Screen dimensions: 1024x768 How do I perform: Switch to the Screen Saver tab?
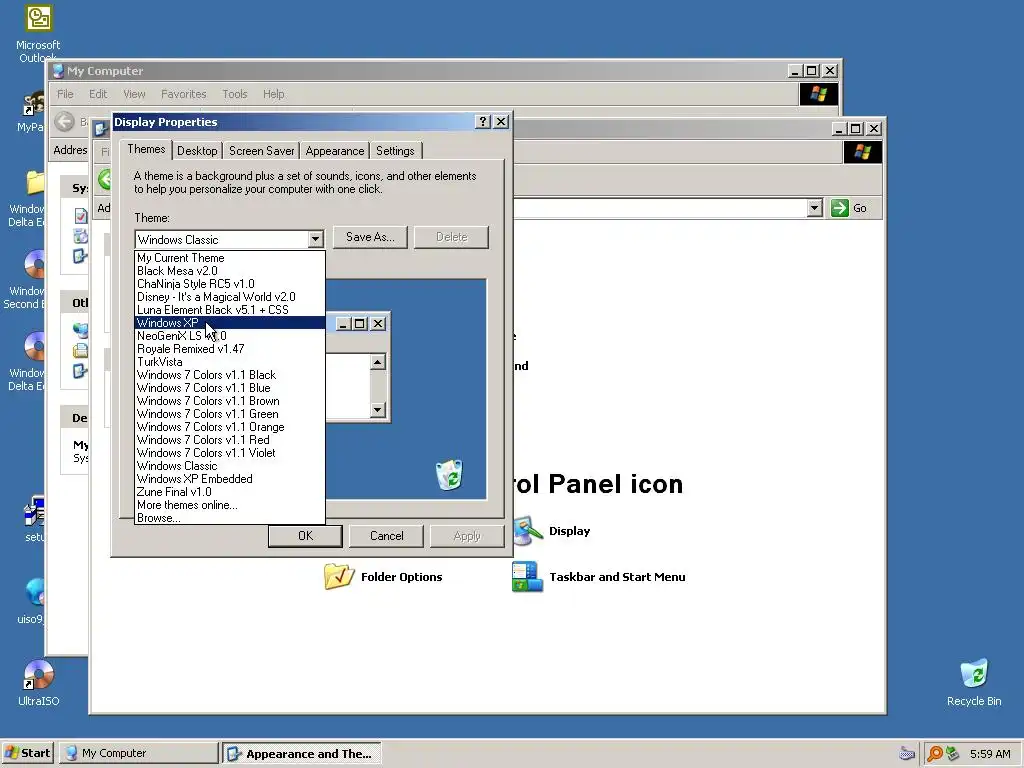point(261,151)
